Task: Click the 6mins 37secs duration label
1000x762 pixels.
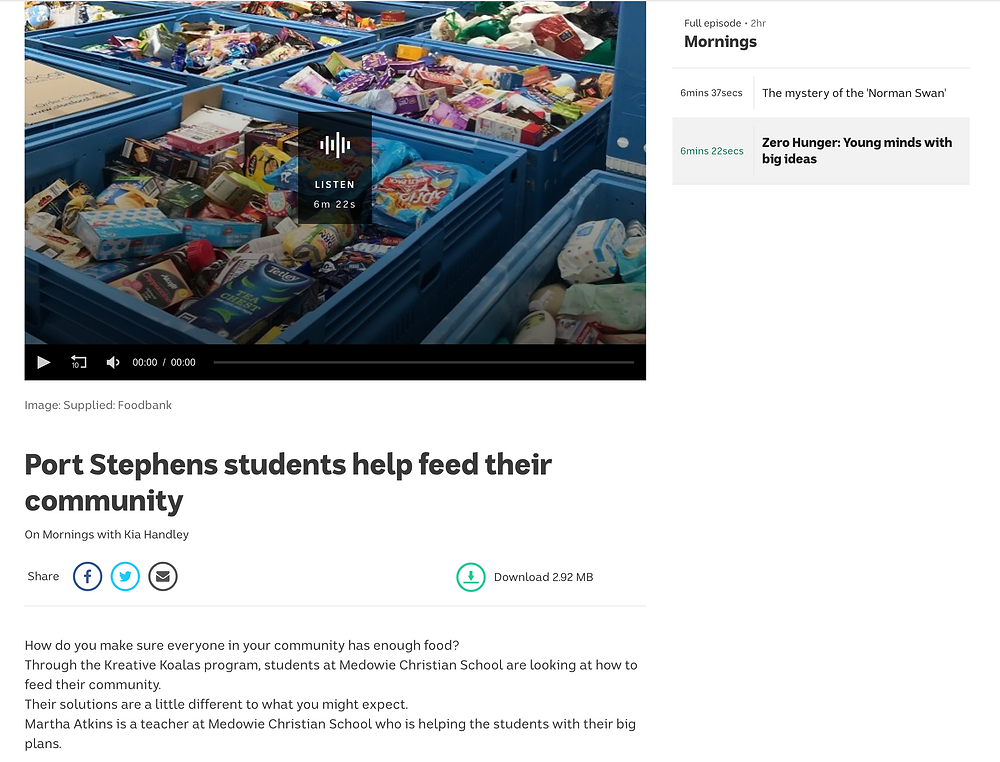Action: coord(711,93)
